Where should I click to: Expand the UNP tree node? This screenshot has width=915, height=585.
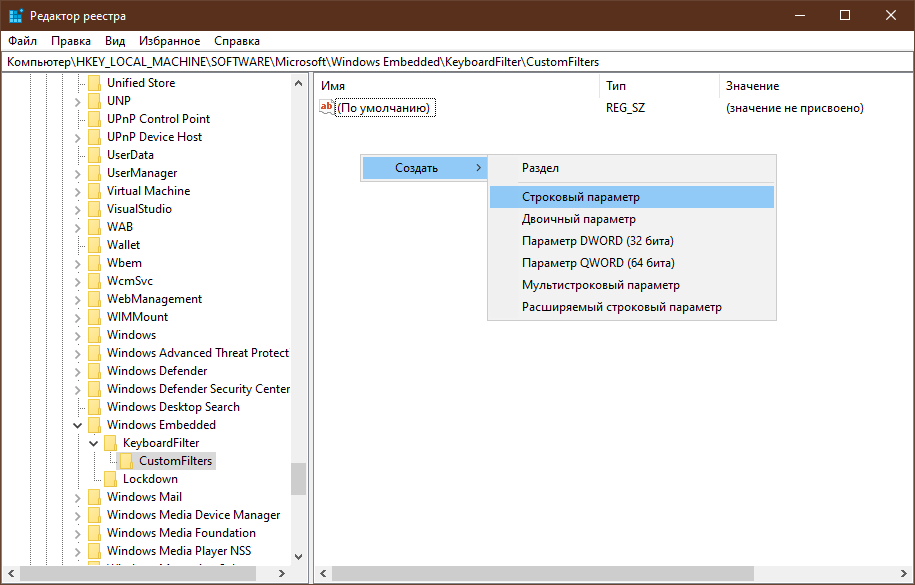(78, 102)
